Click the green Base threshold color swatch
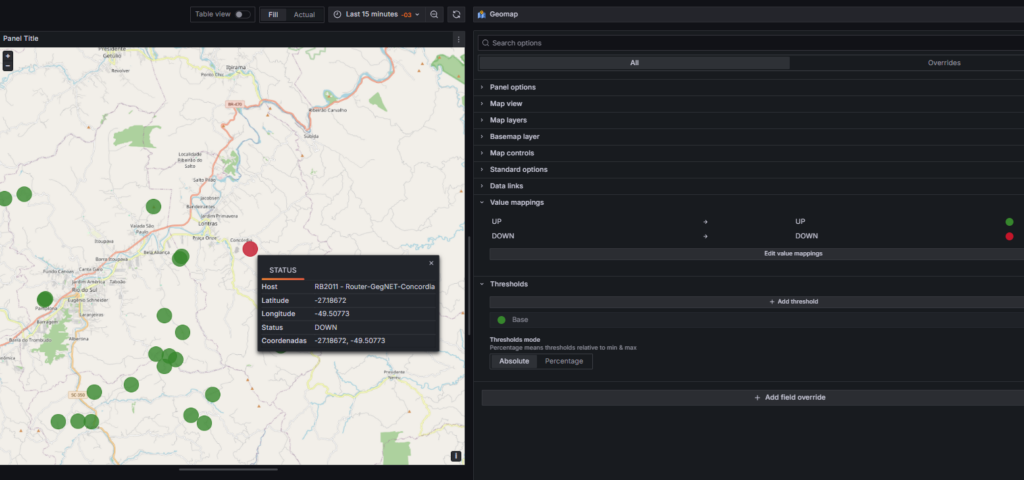Image resolution: width=1024 pixels, height=480 pixels. (x=501, y=320)
